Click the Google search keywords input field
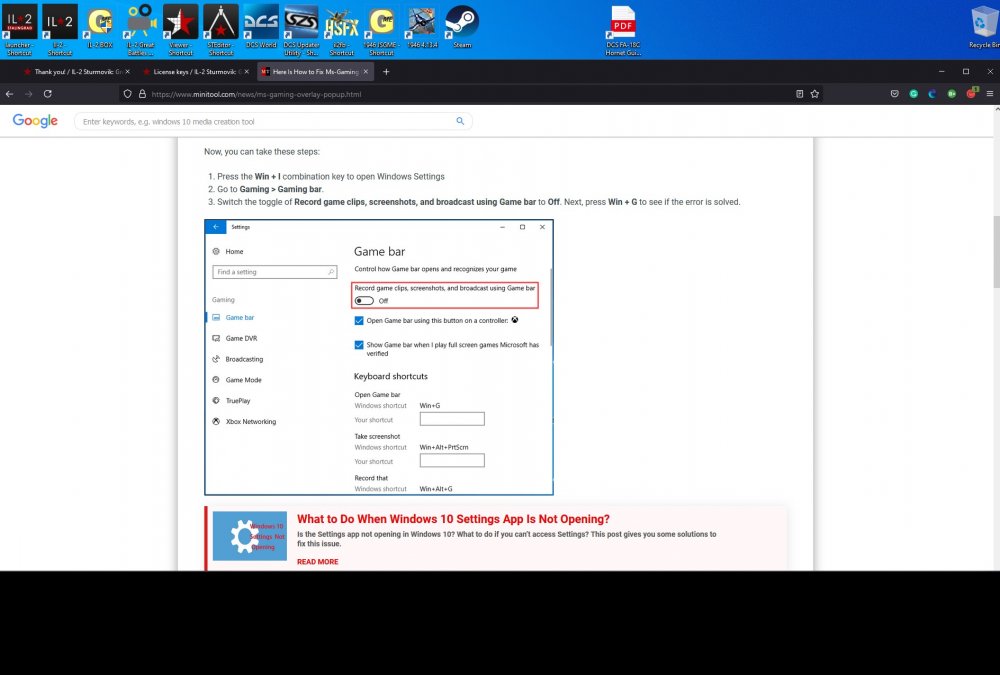 [265, 121]
